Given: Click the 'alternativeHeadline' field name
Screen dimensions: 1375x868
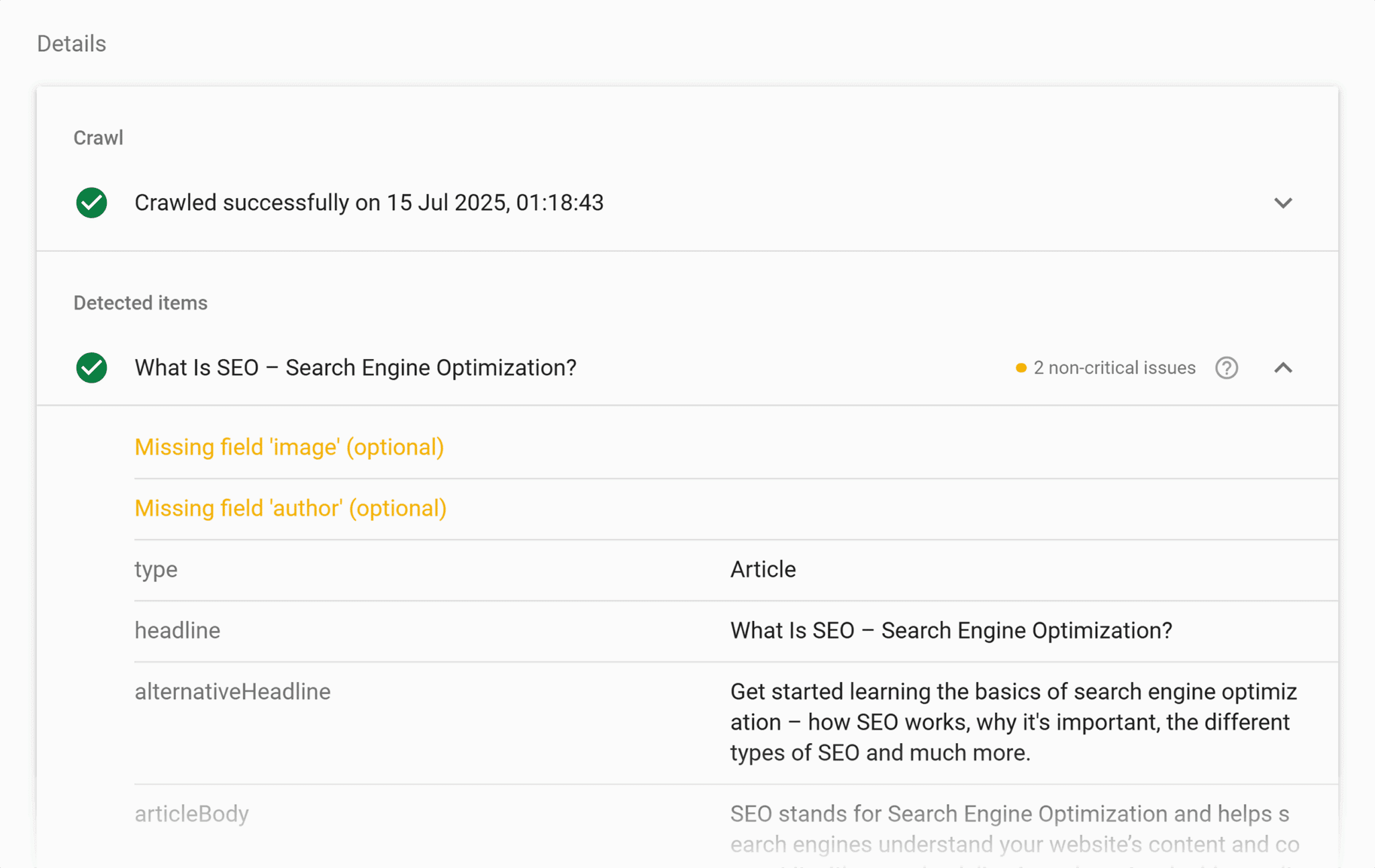Looking at the screenshot, I should coord(232,691).
